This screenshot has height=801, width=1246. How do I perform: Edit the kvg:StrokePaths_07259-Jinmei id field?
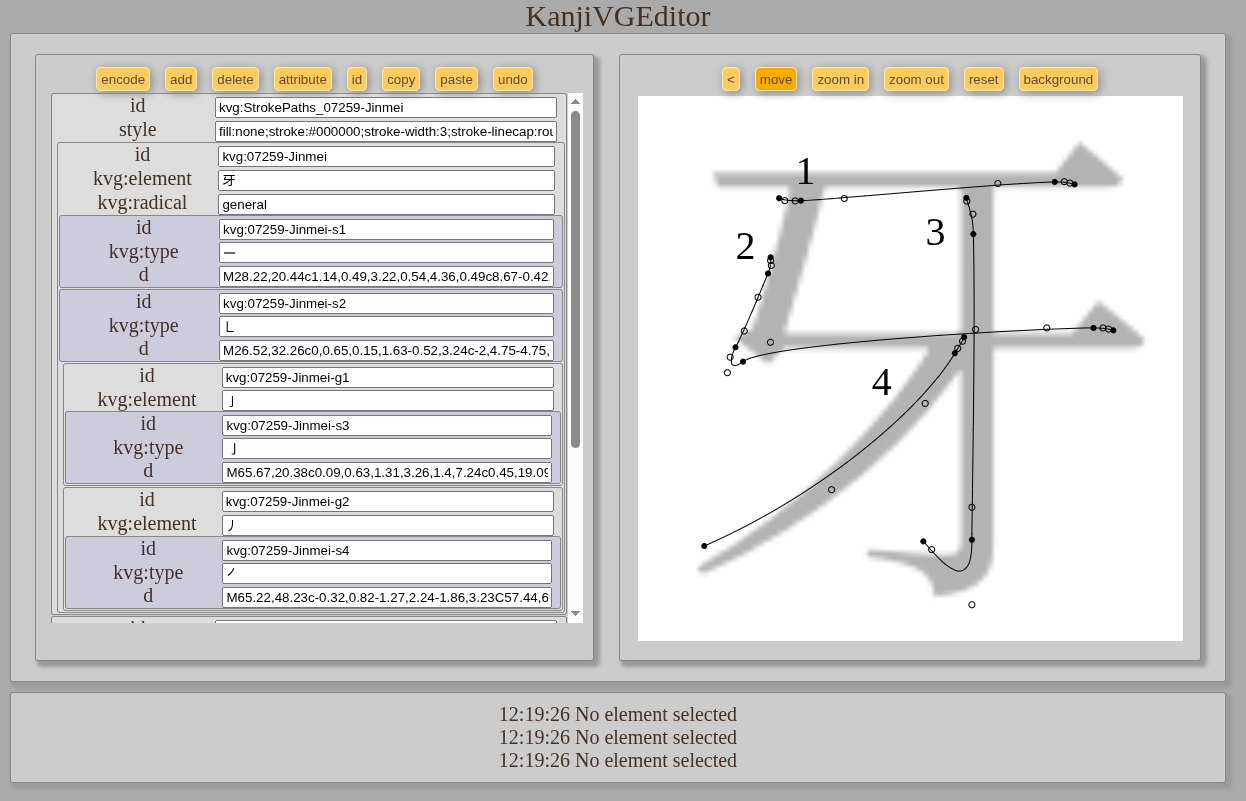click(386, 107)
